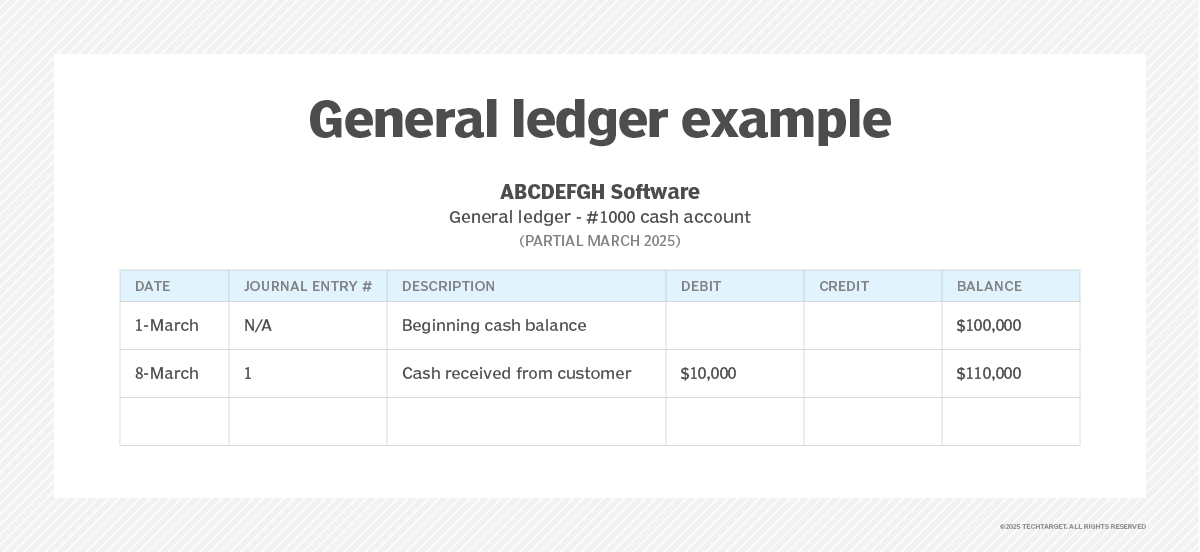Screen dimensions: 1200x552
Task: Click the DESCRIPTION column header
Action: (448, 286)
